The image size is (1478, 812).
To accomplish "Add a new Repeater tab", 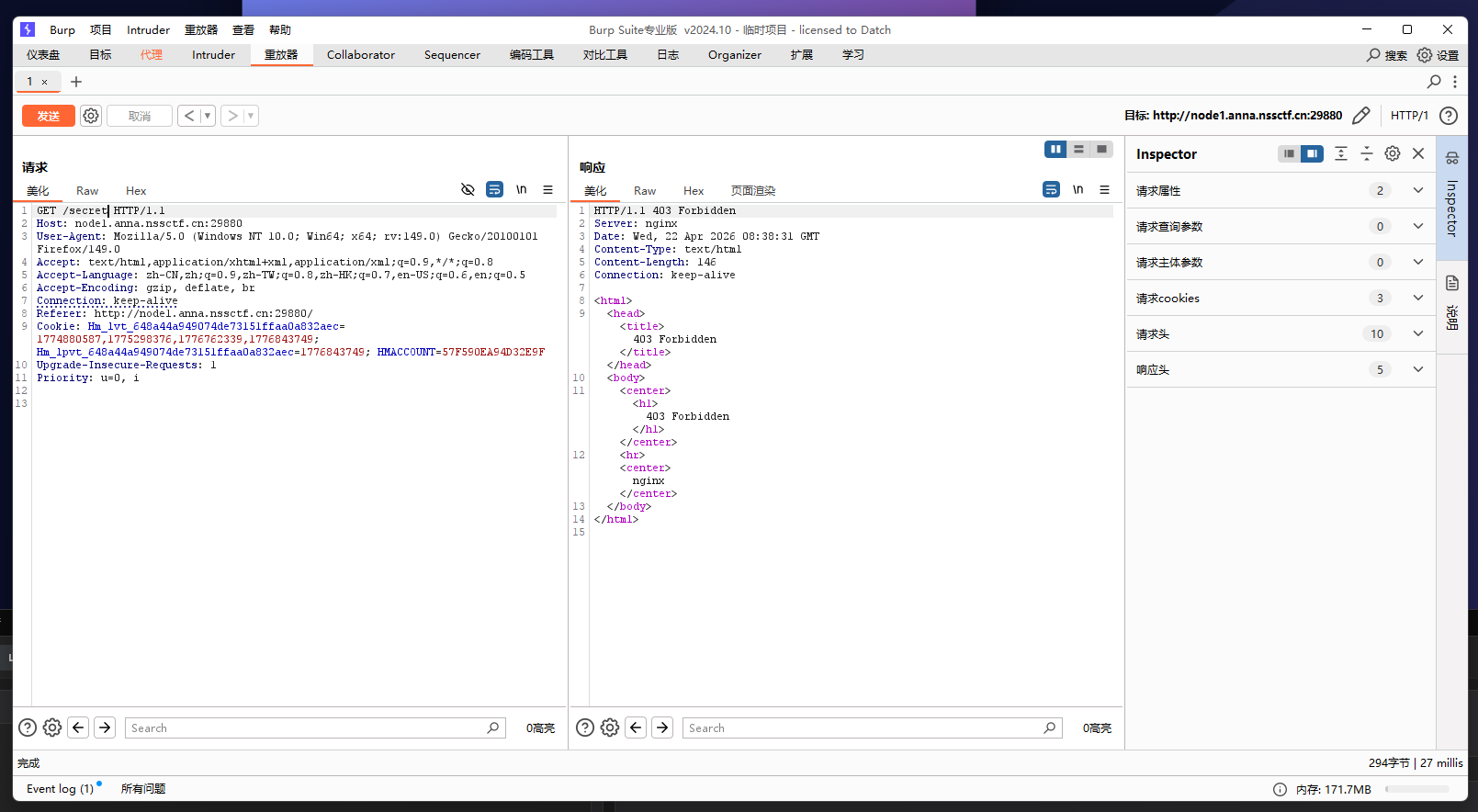I will click(76, 82).
